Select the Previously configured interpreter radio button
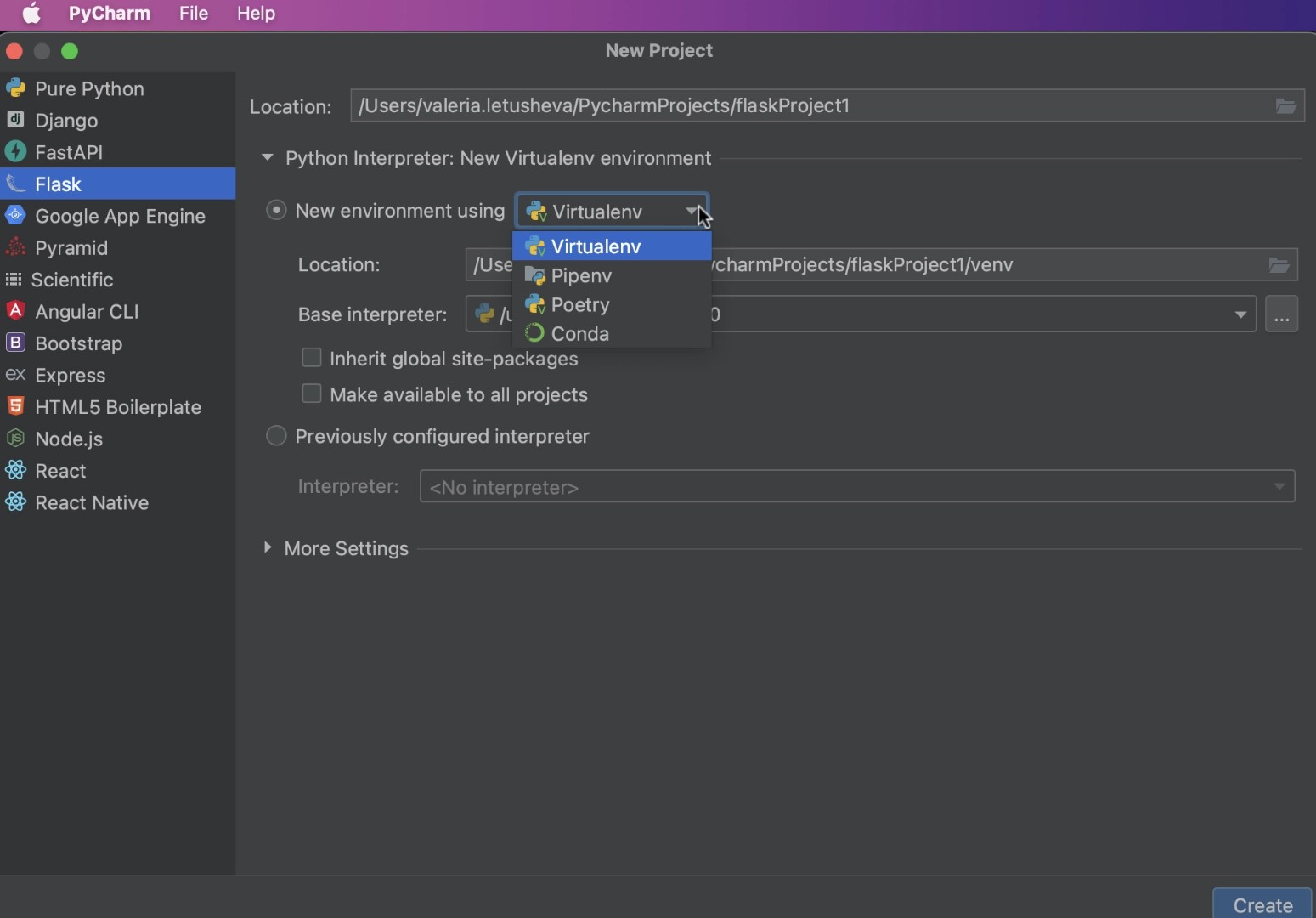 276,436
